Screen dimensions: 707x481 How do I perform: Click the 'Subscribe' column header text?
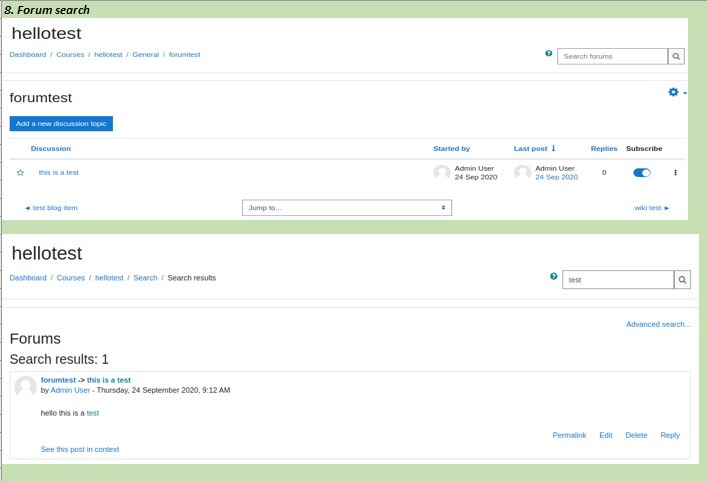(644, 148)
